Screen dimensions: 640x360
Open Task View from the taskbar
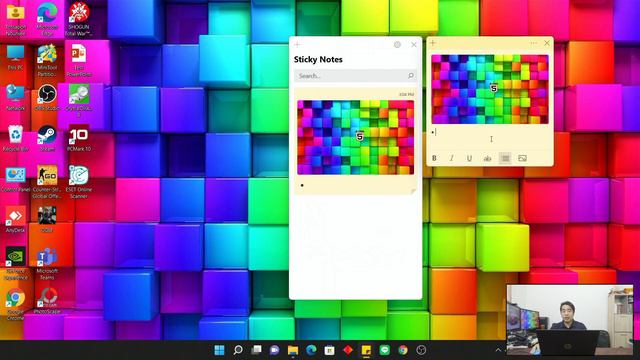point(256,350)
